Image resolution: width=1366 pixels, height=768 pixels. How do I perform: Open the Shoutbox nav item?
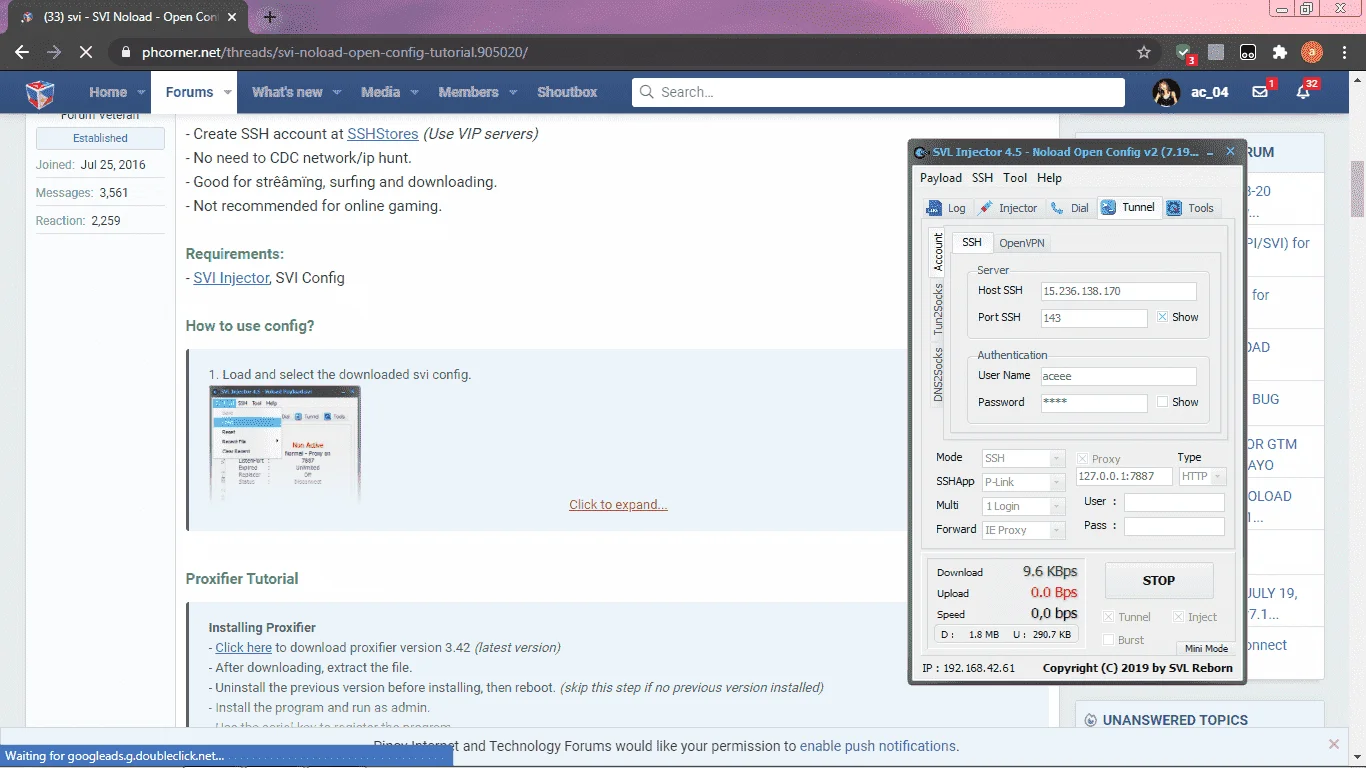pos(567,92)
